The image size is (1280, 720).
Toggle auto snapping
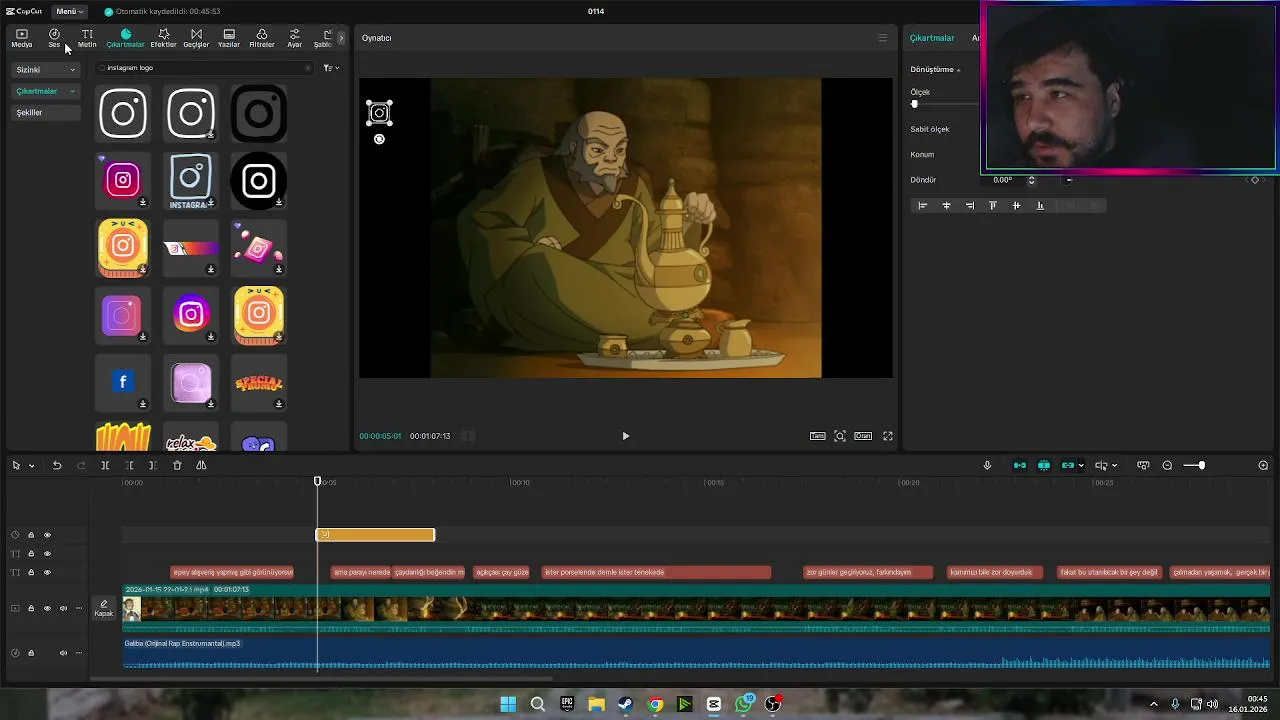(1044, 465)
